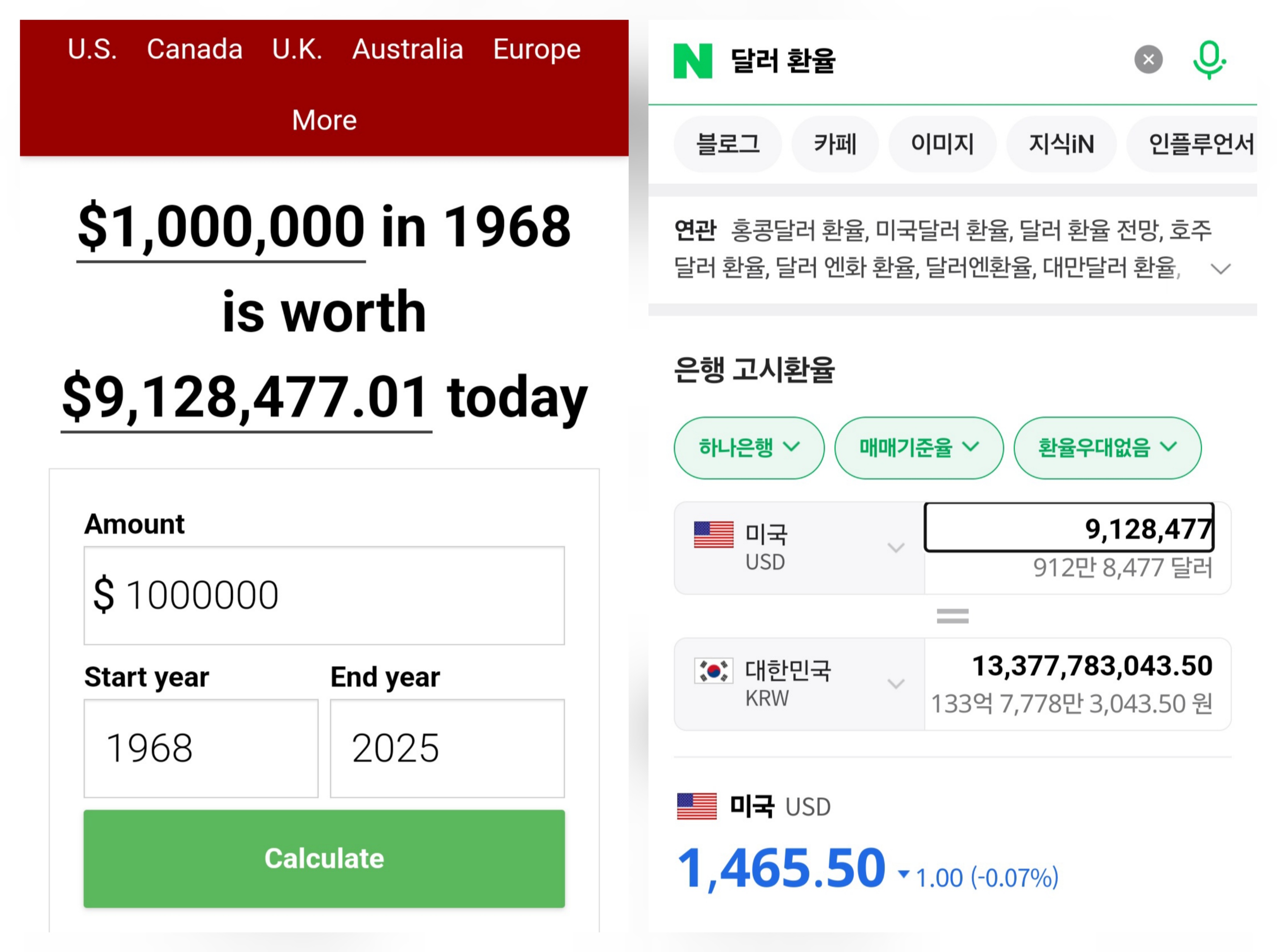Open the 매매기준율 rate type dropdown
The height and width of the screenshot is (952, 1277).
919,448
